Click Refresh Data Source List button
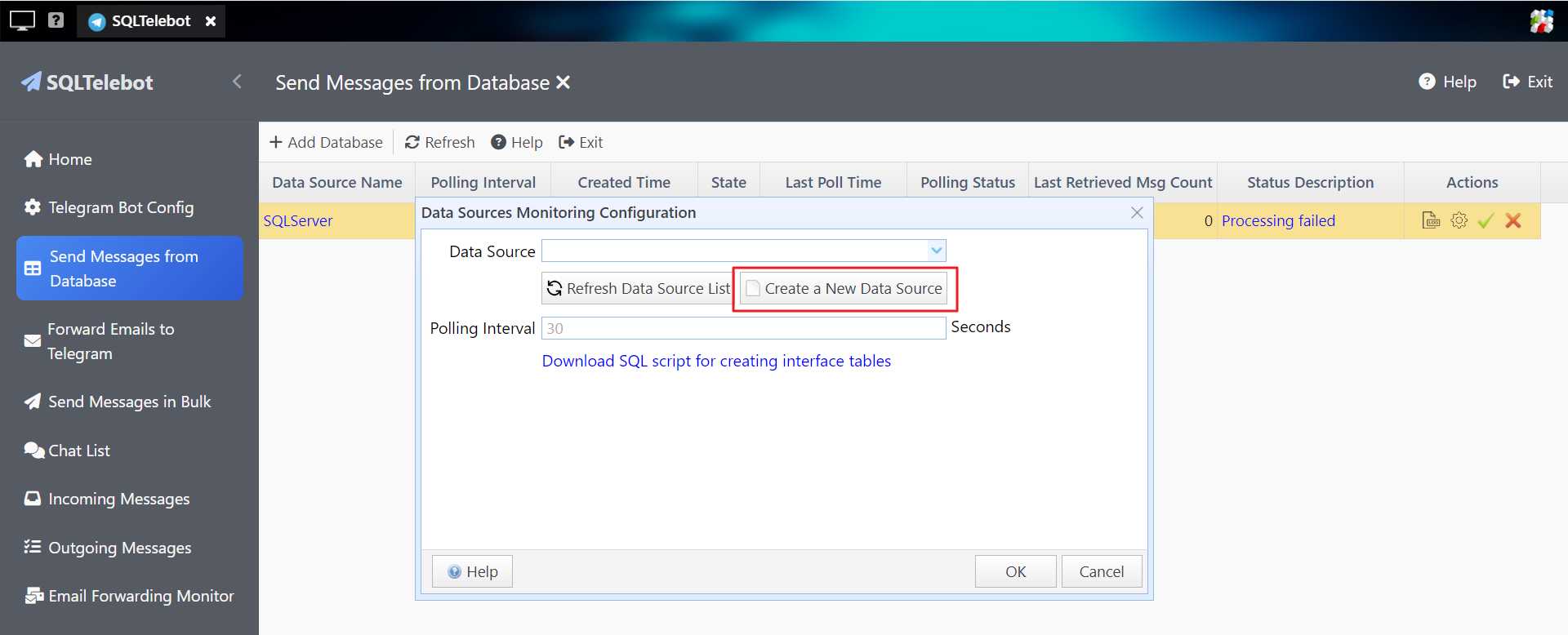Image resolution: width=1568 pixels, height=635 pixels. (x=639, y=289)
